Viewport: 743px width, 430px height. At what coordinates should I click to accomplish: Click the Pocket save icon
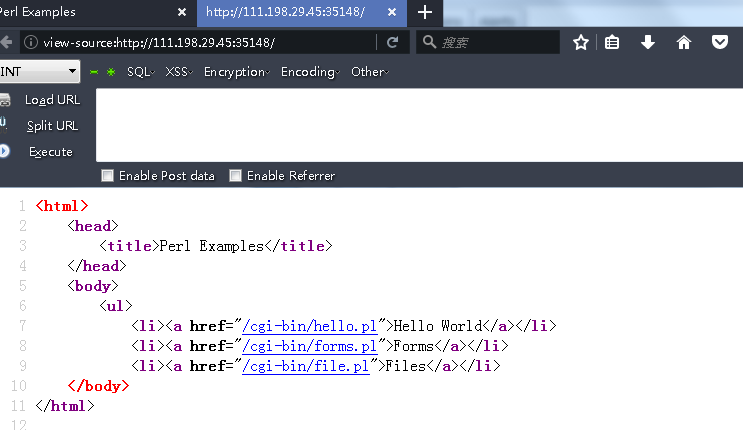pyautogui.click(x=719, y=42)
